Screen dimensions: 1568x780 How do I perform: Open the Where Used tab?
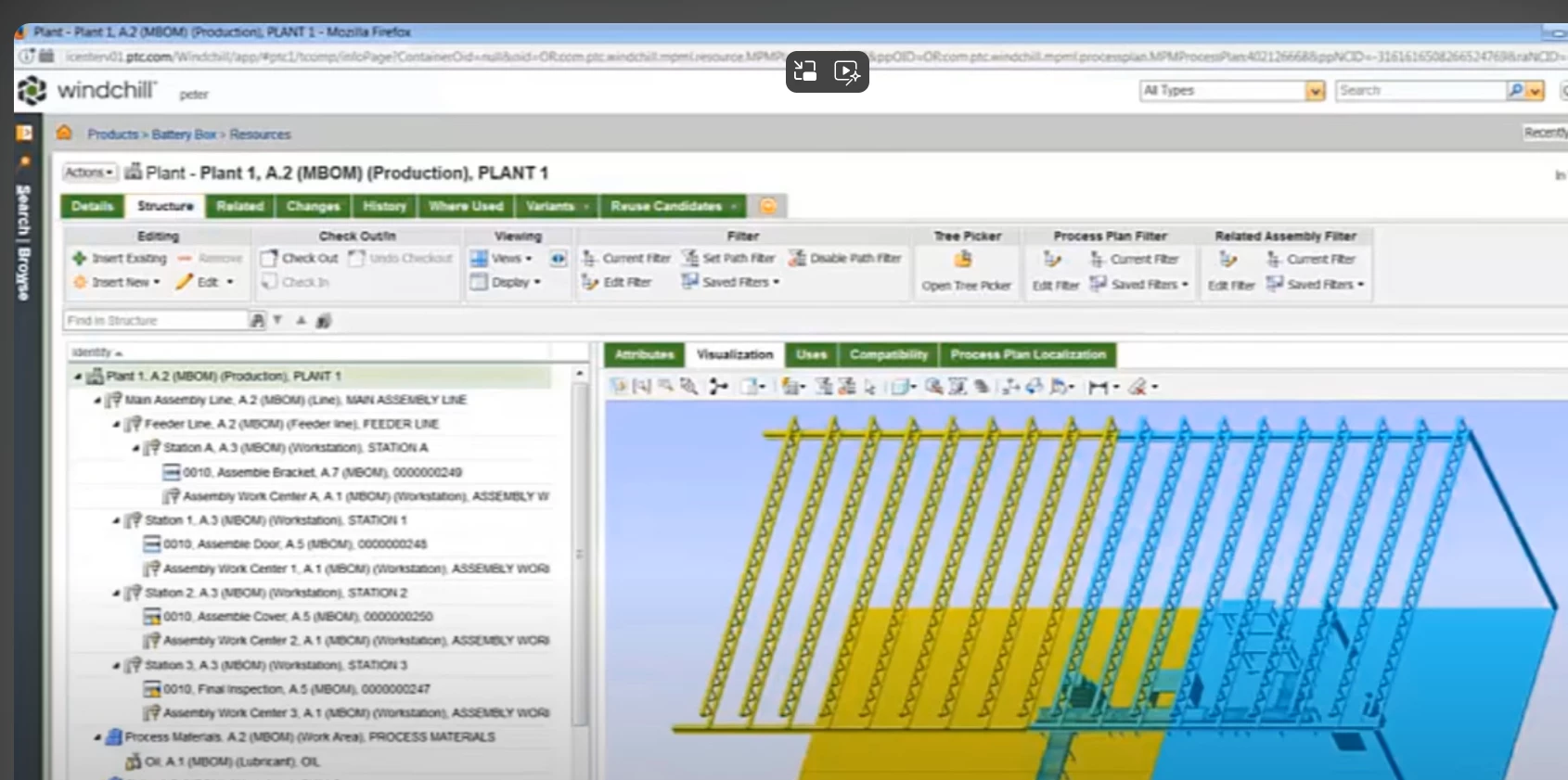[x=466, y=206]
